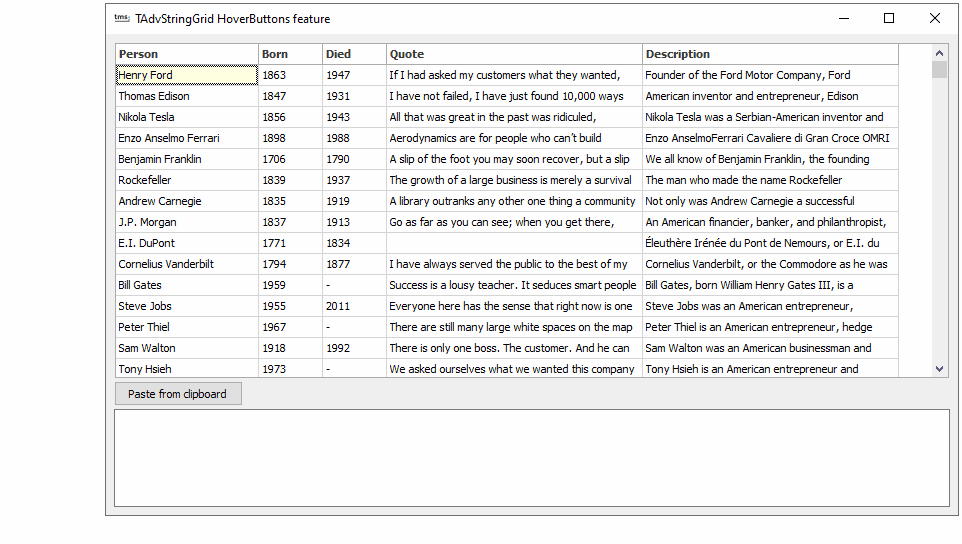Click the Quote column header
The height and width of the screenshot is (544, 962).
514,54
